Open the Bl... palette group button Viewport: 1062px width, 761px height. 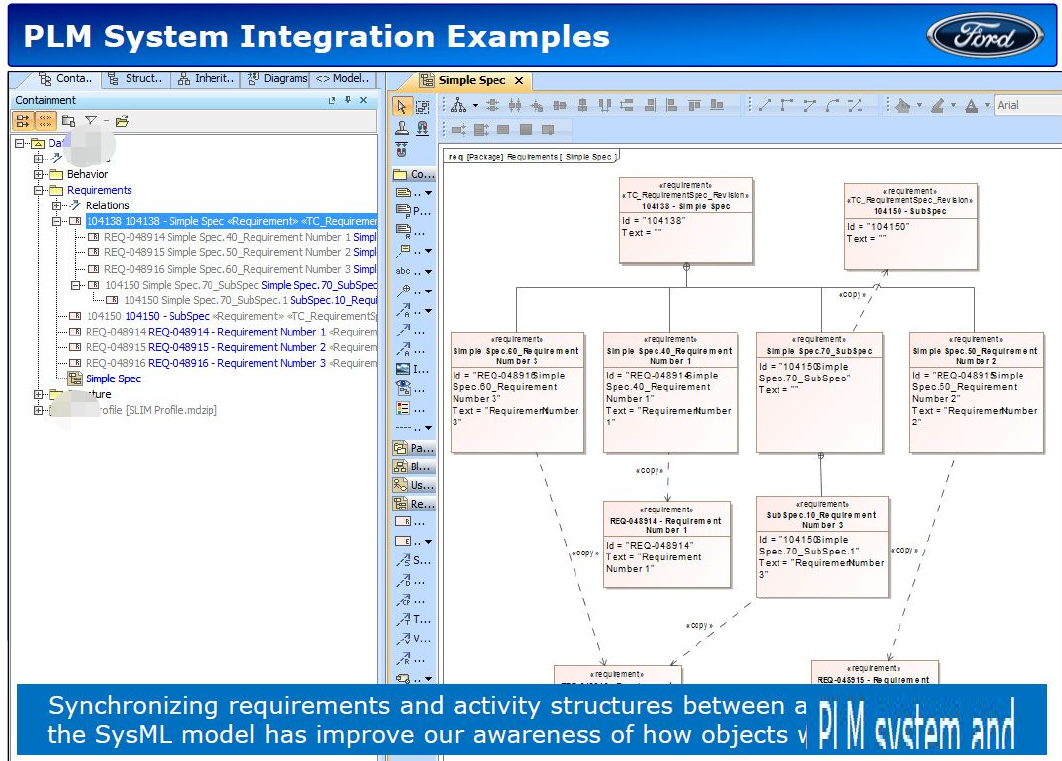coord(415,466)
